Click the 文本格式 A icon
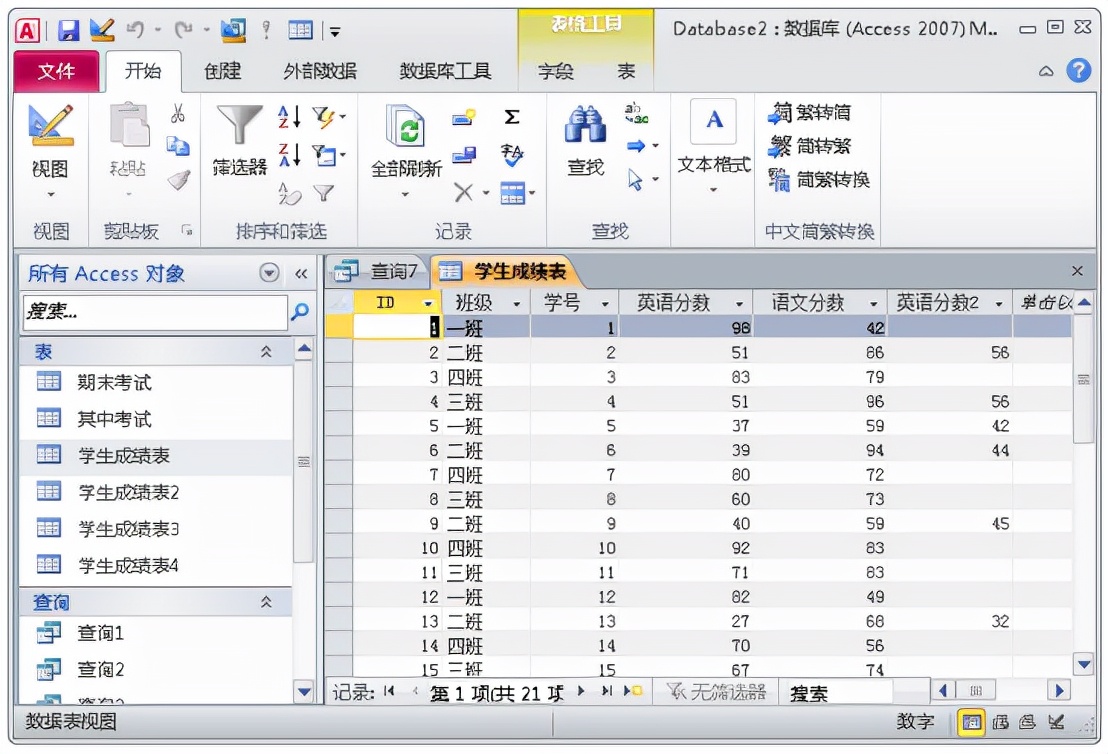1108x754 pixels. (x=714, y=121)
